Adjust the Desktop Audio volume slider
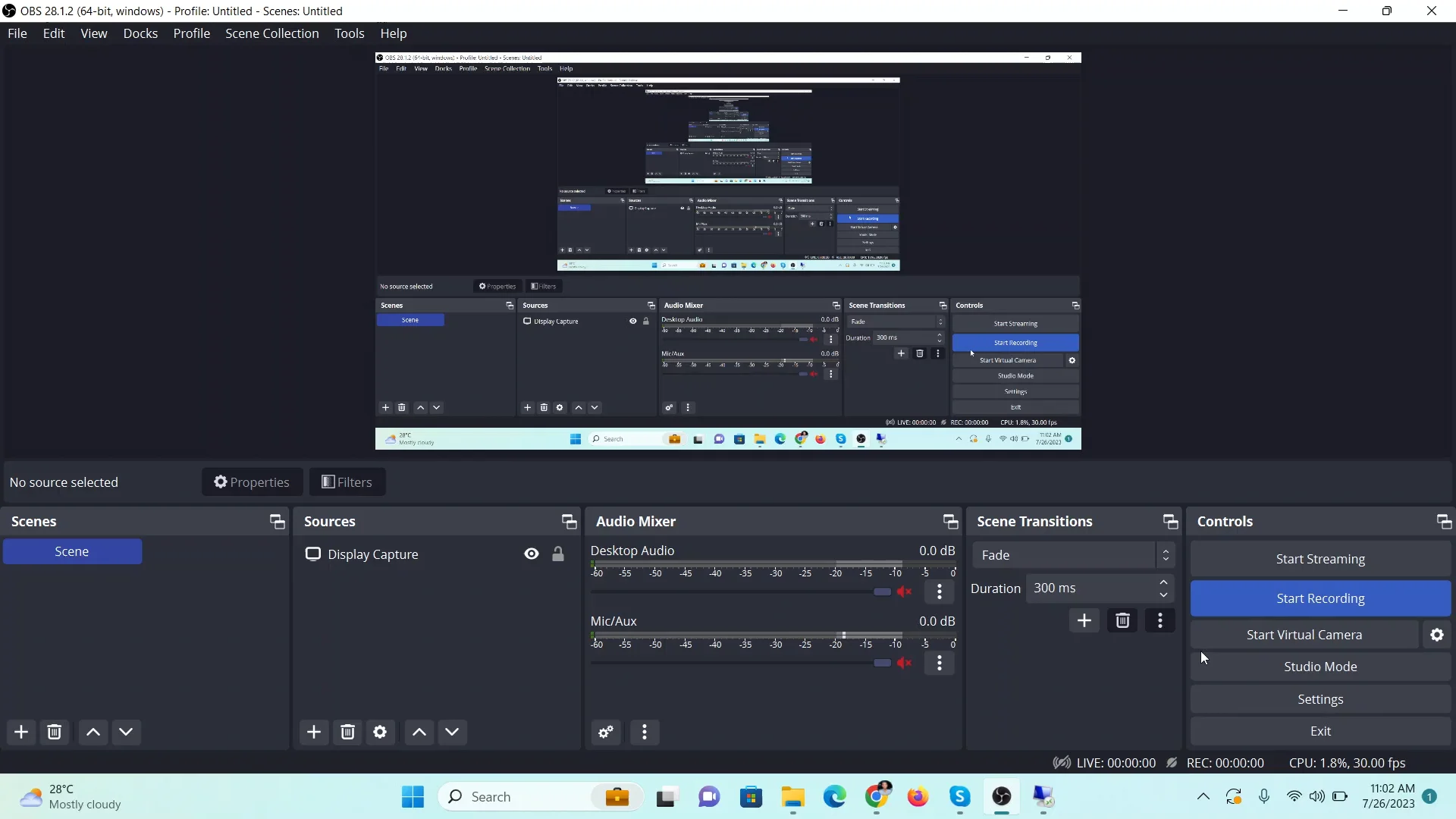 tap(881, 591)
